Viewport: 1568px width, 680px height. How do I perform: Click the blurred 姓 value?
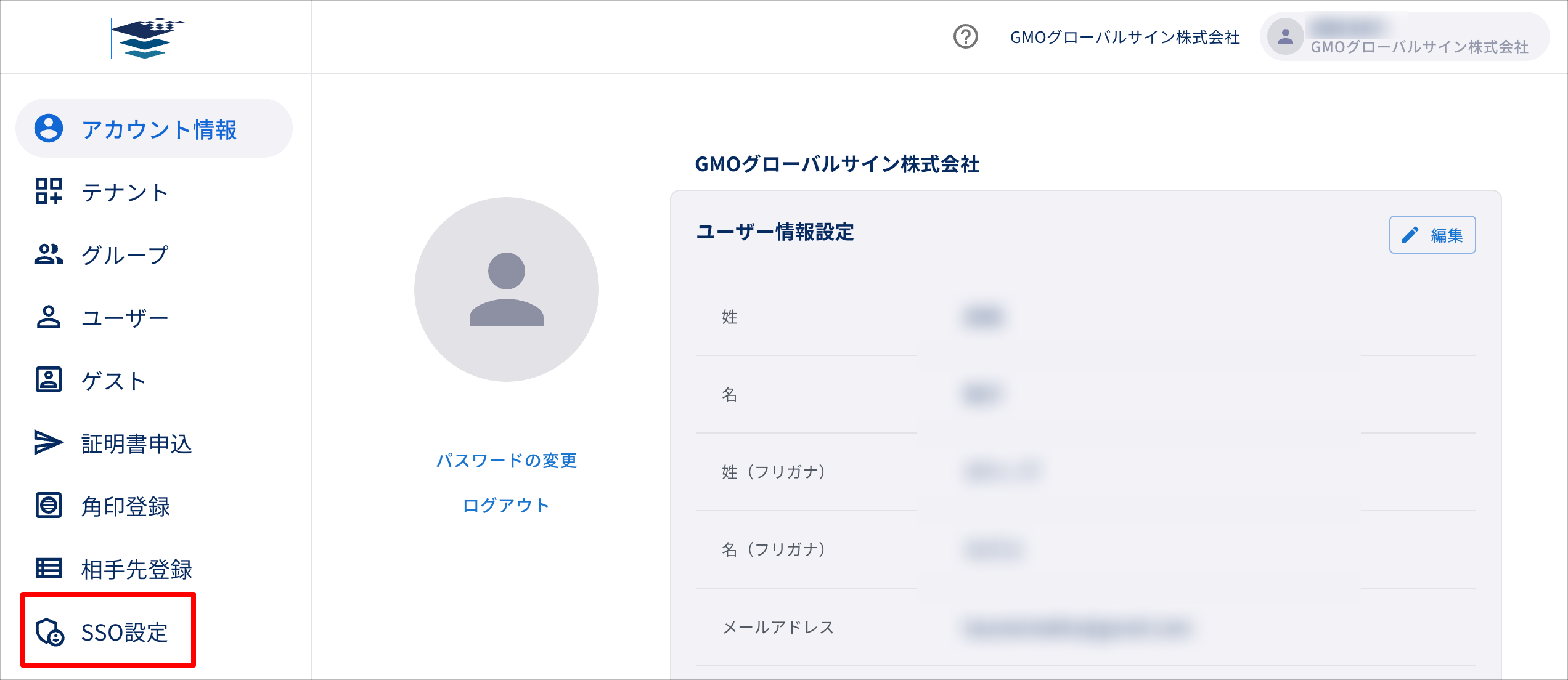pyautogui.click(x=984, y=317)
